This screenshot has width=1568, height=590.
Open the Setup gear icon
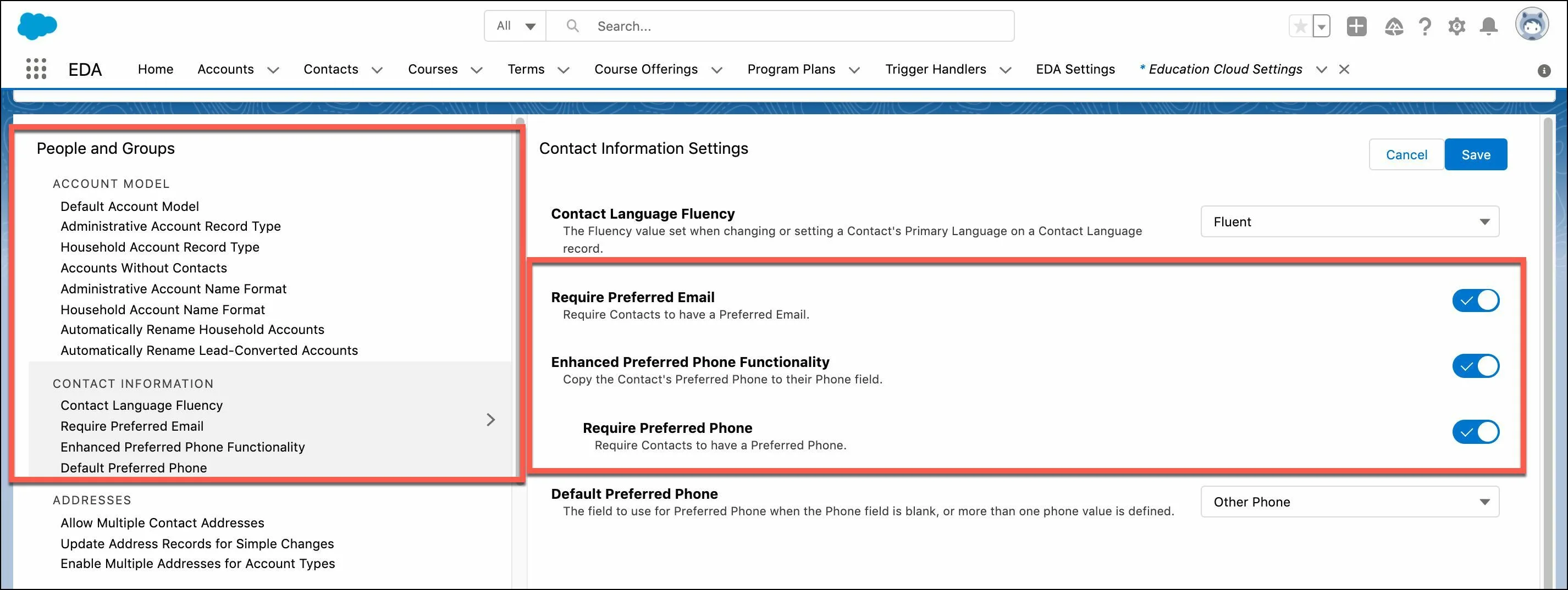coord(1456,26)
